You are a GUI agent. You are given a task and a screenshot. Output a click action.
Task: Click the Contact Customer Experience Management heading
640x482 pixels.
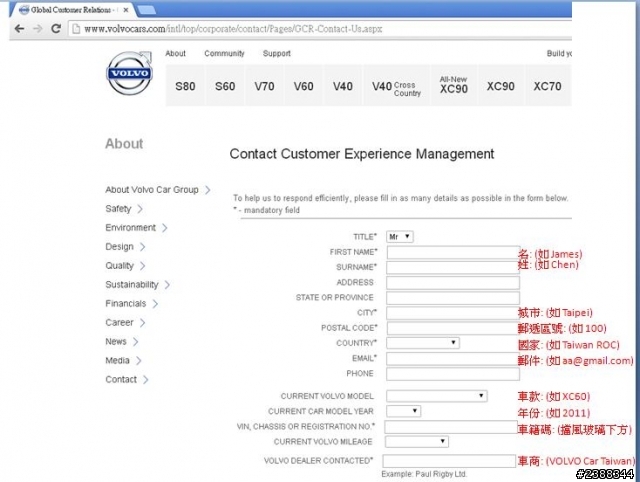(362, 154)
